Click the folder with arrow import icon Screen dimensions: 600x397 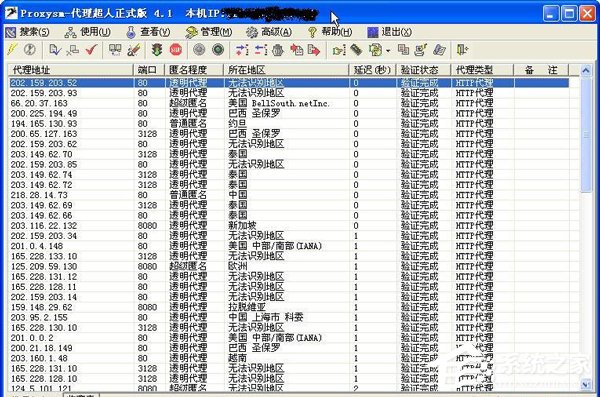point(339,50)
